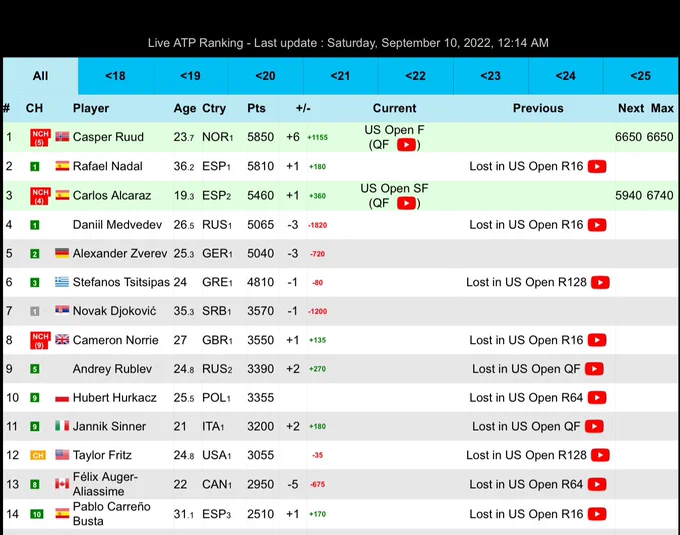Click Canada flag next to Félix Auger-Aliassime

click(62, 483)
